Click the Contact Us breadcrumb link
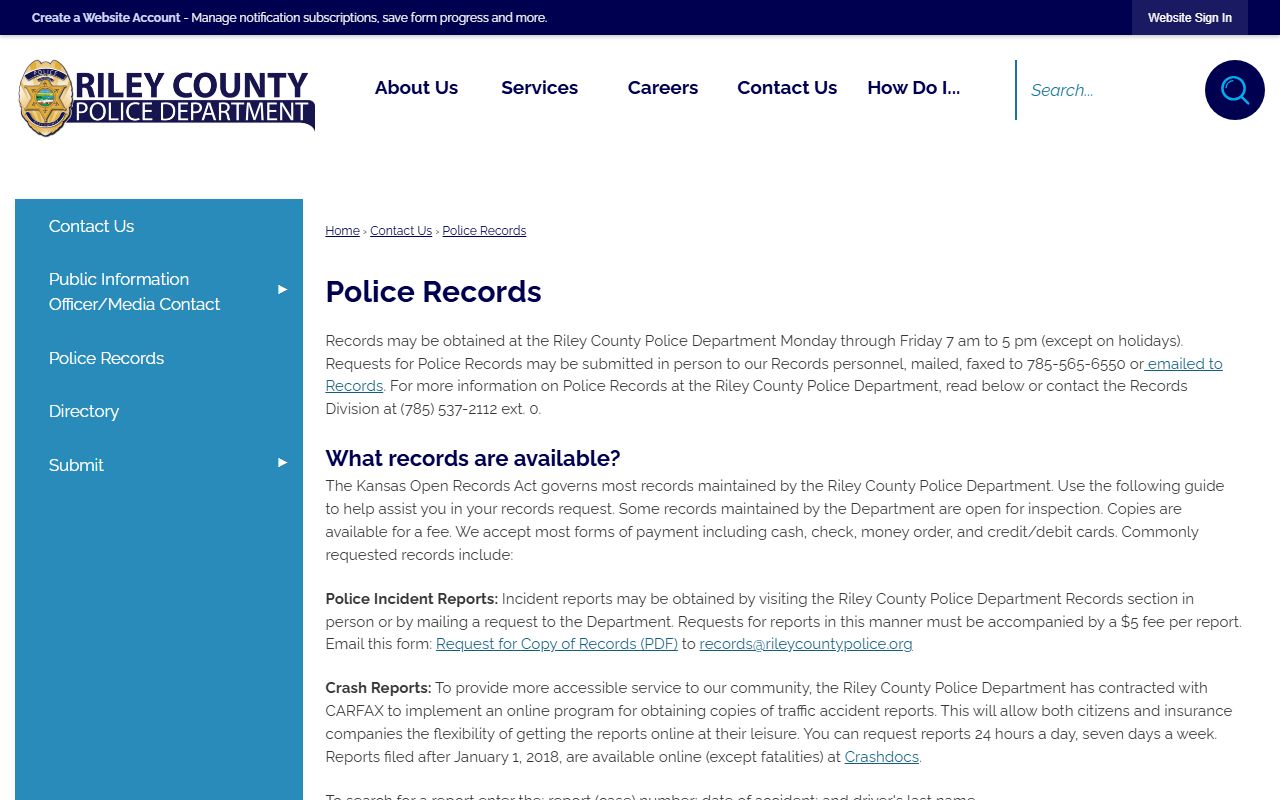Viewport: 1280px width, 800px height. [401, 231]
